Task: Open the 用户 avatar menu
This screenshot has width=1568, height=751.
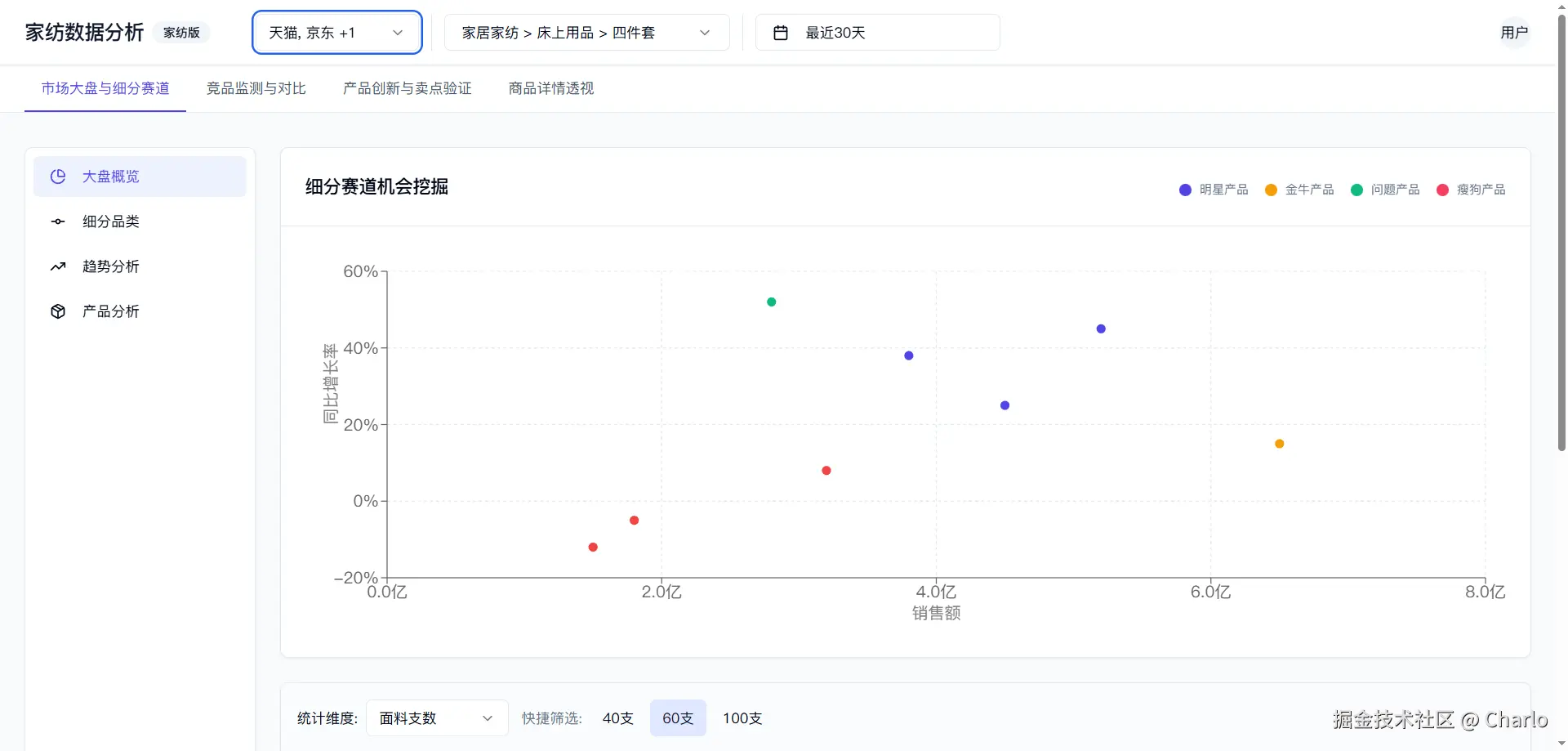Action: (x=1514, y=33)
